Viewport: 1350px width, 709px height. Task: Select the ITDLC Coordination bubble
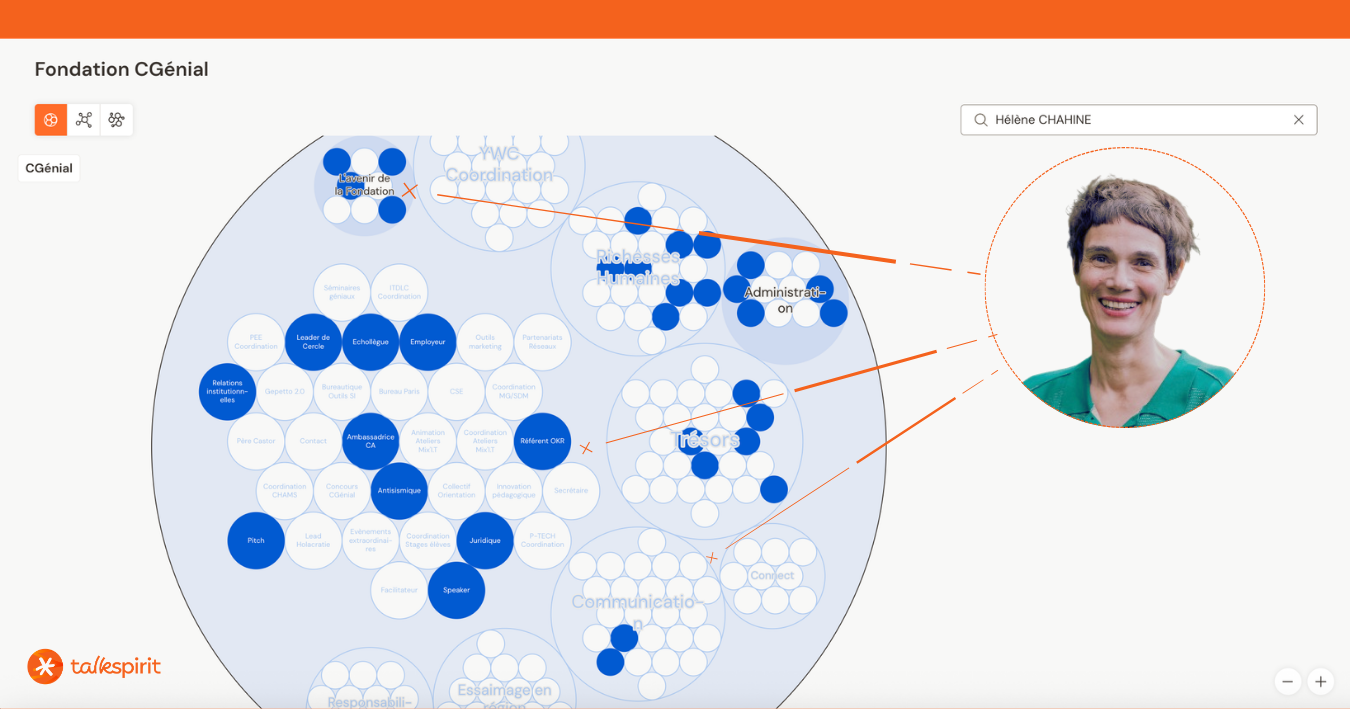(399, 292)
